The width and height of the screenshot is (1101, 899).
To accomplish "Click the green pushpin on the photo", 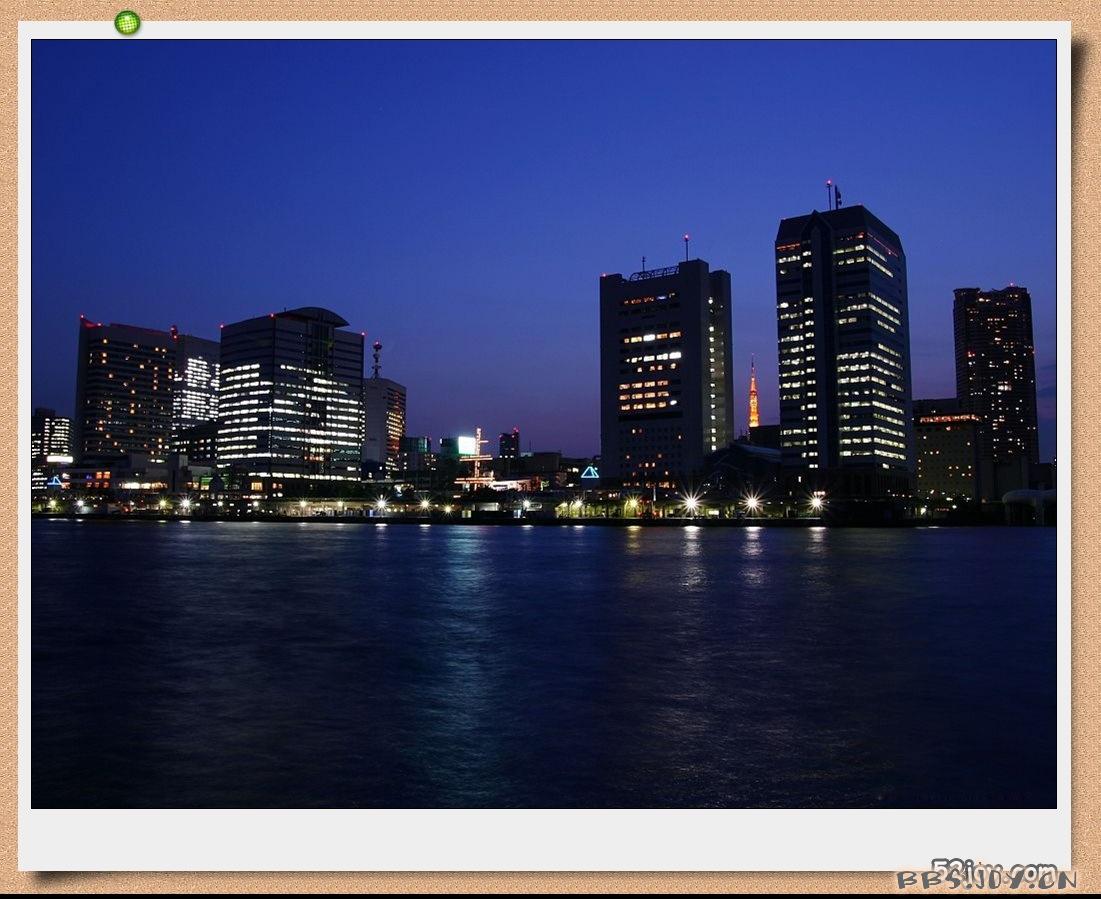I will 127,22.
